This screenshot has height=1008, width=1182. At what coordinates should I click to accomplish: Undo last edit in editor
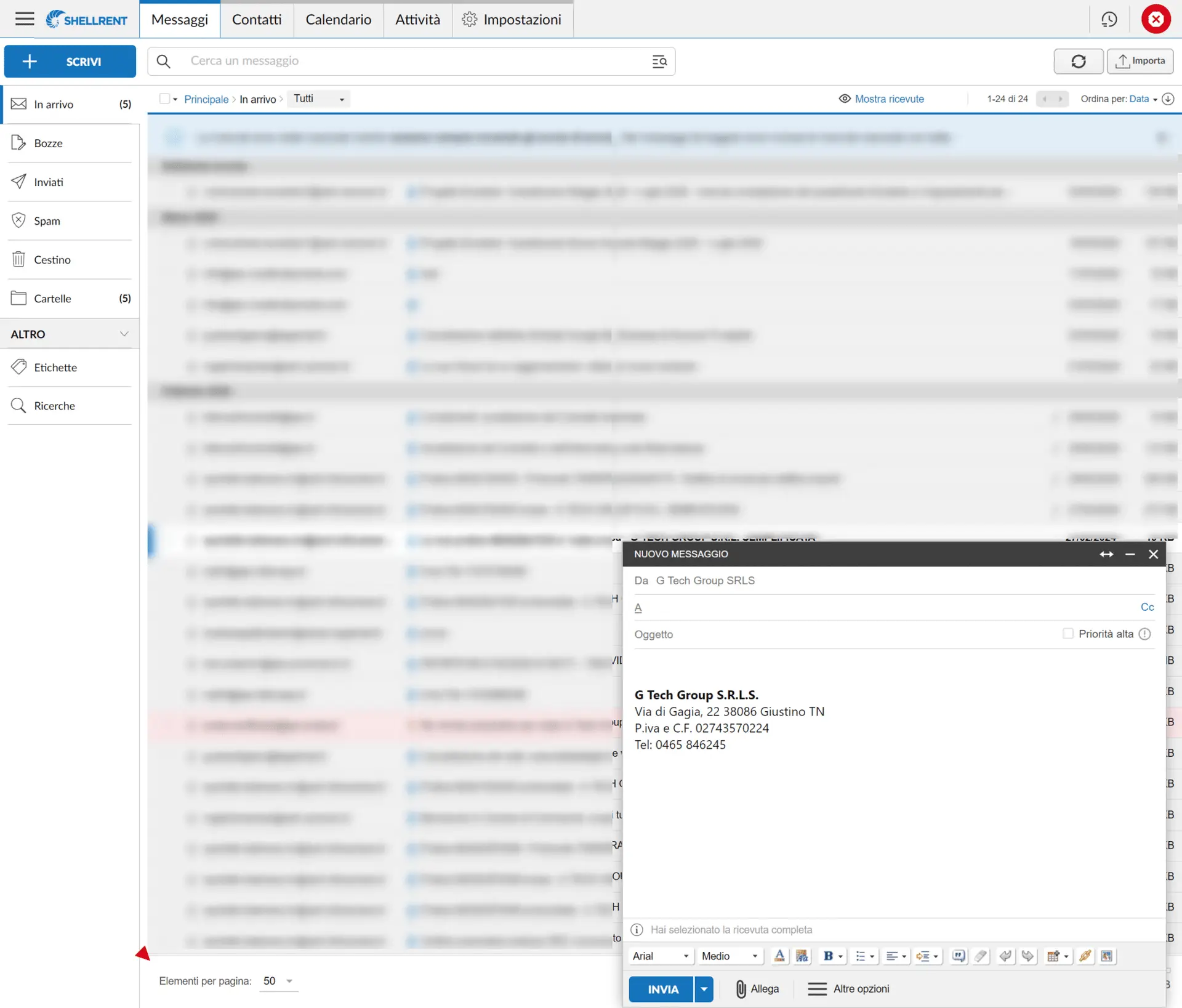(1005, 956)
